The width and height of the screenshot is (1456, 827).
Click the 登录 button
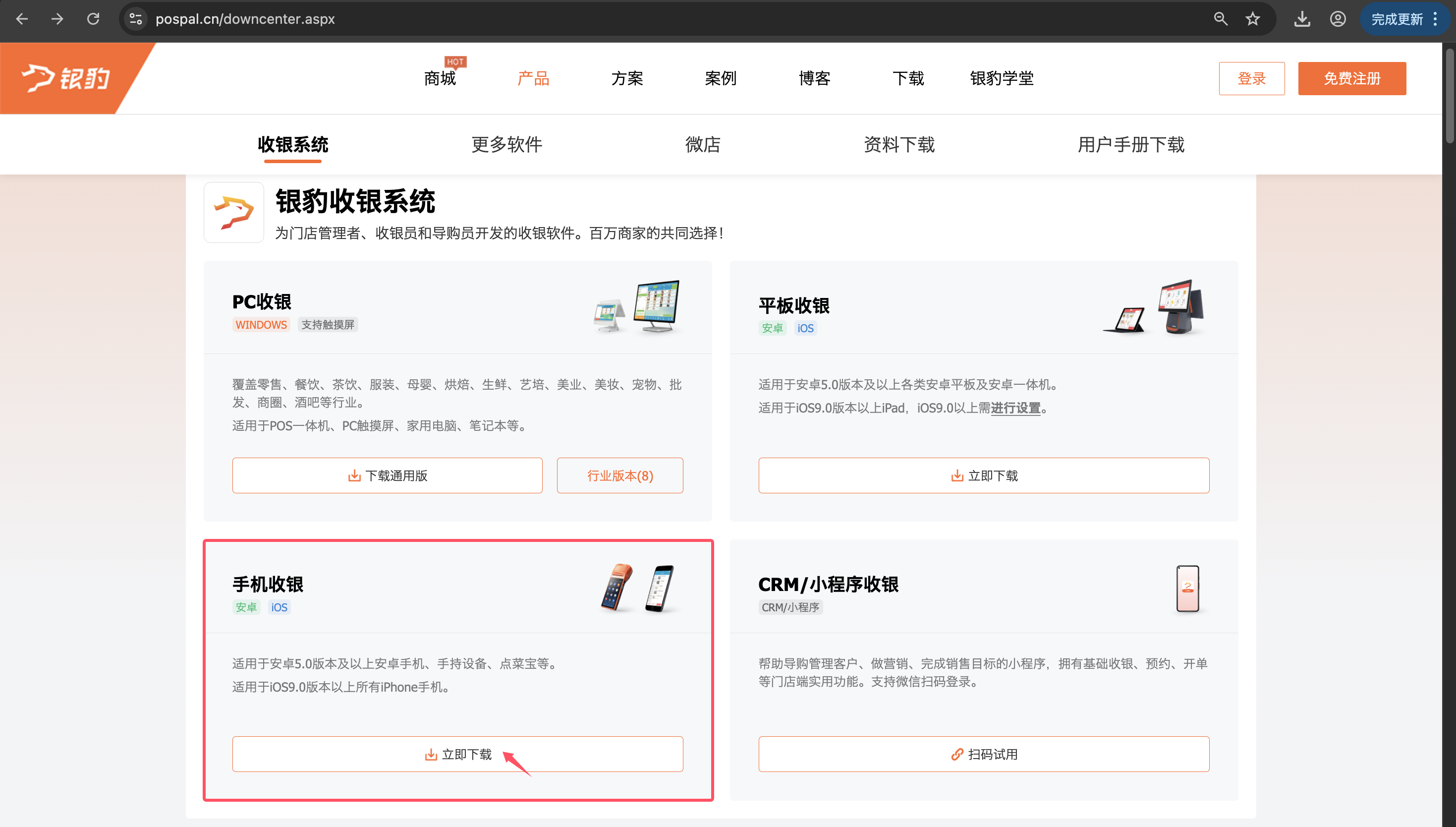[1252, 78]
